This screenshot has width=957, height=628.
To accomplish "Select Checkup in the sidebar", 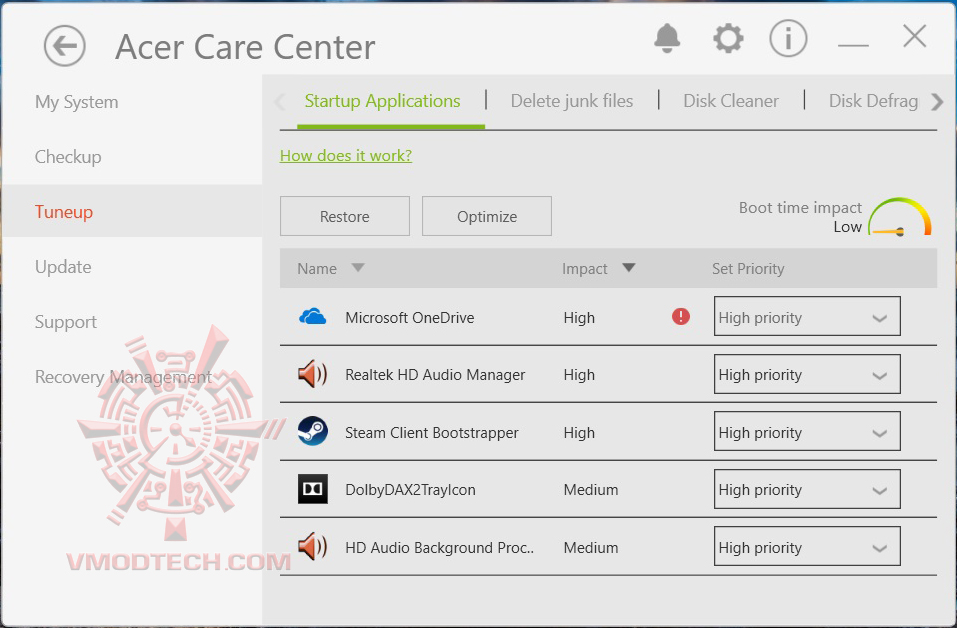I will 68,157.
